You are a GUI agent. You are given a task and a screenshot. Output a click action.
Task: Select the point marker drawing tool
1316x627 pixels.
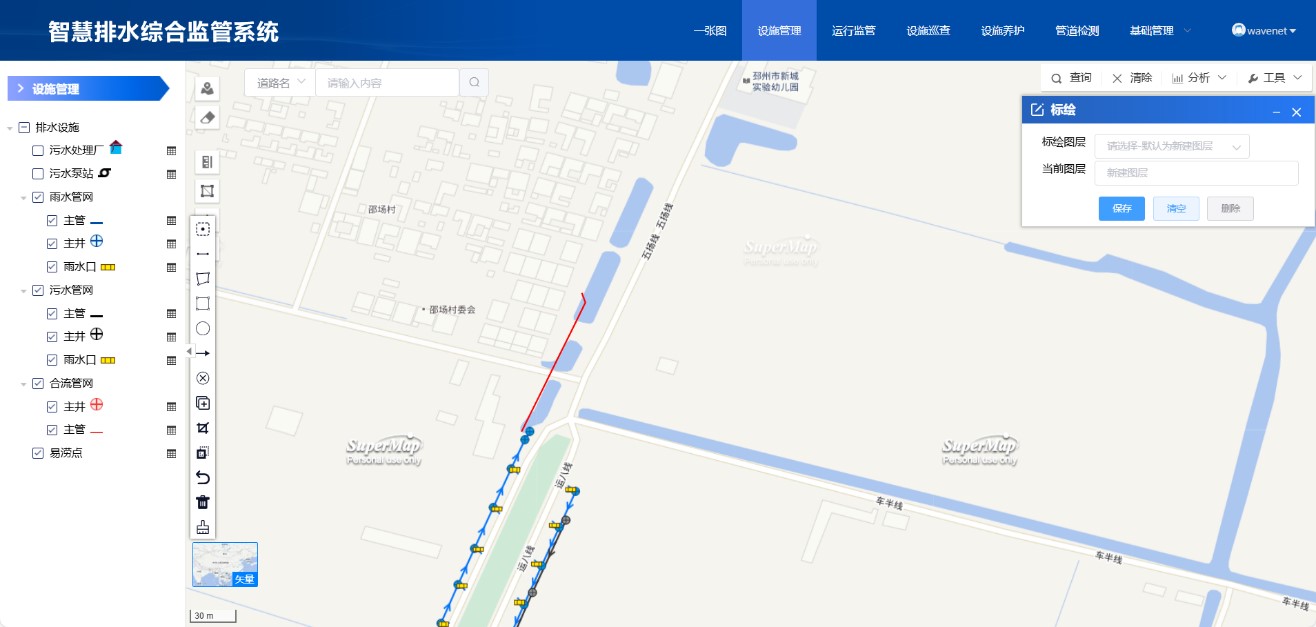203,229
